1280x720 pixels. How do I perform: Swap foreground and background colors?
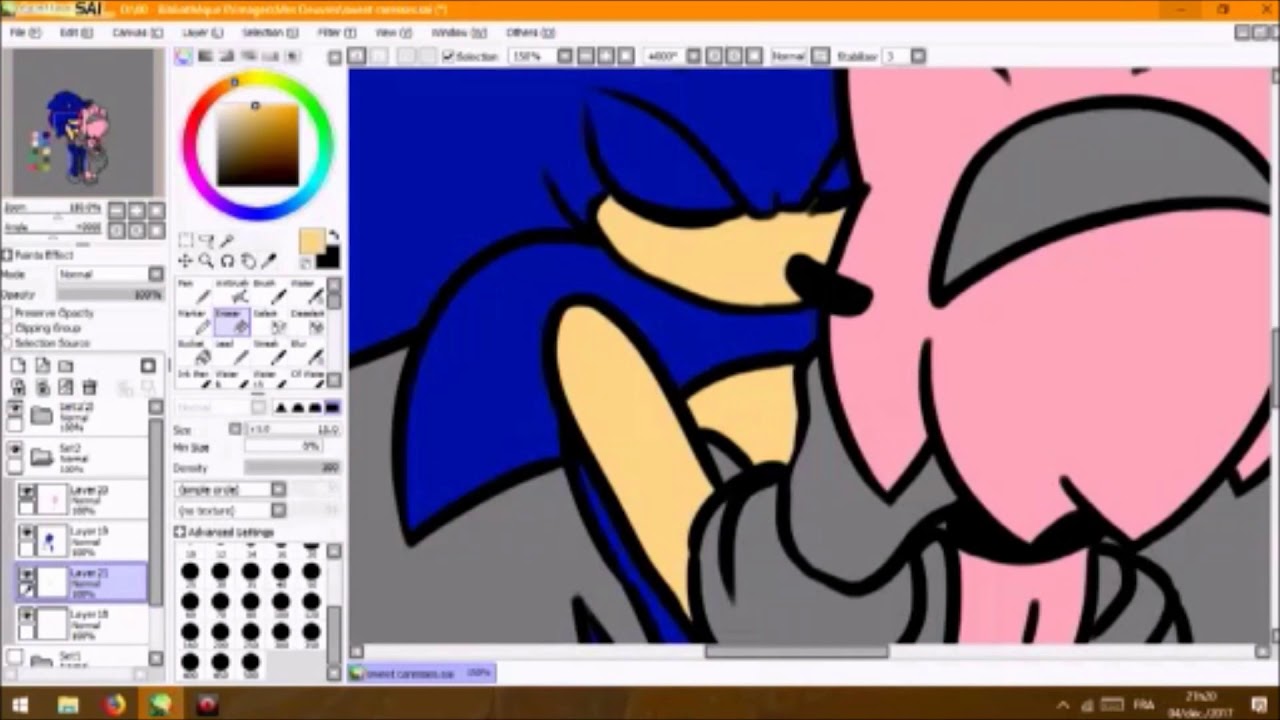[335, 235]
